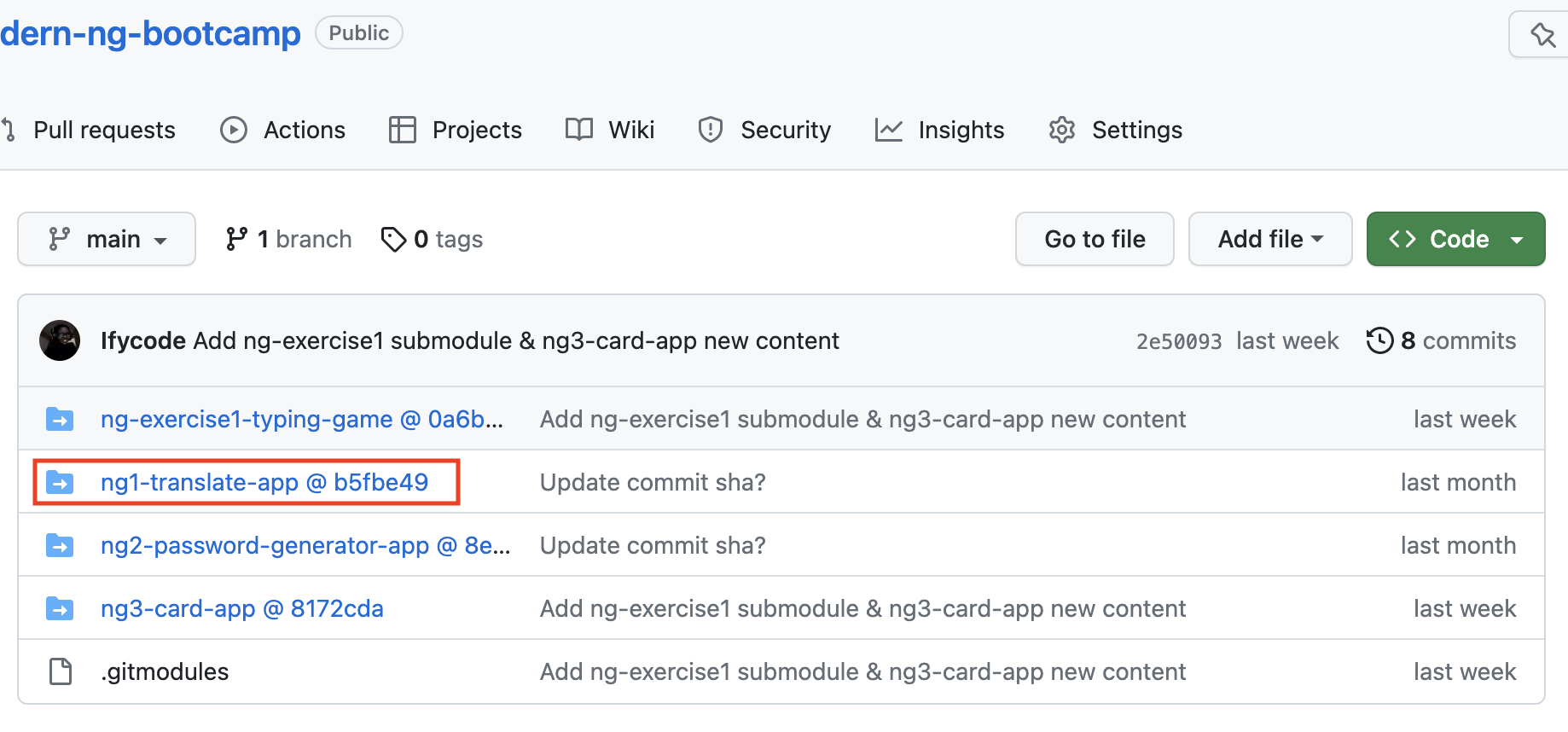Open the green Code dropdown

1455,240
